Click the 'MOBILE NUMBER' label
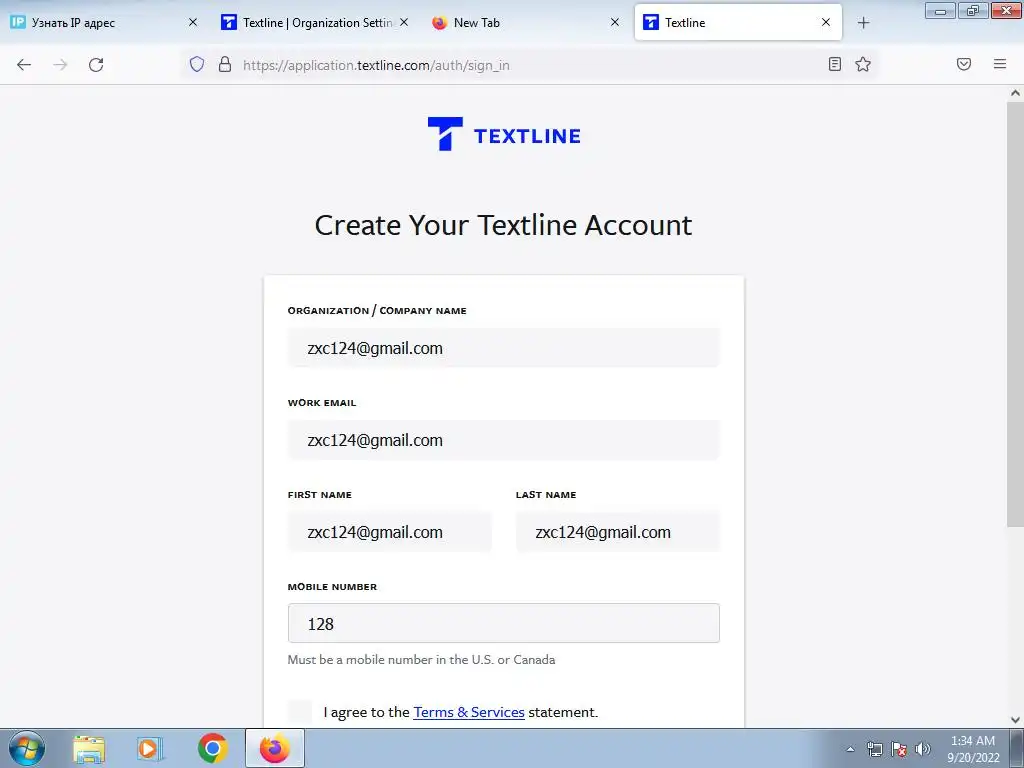1024x768 pixels. click(332, 586)
